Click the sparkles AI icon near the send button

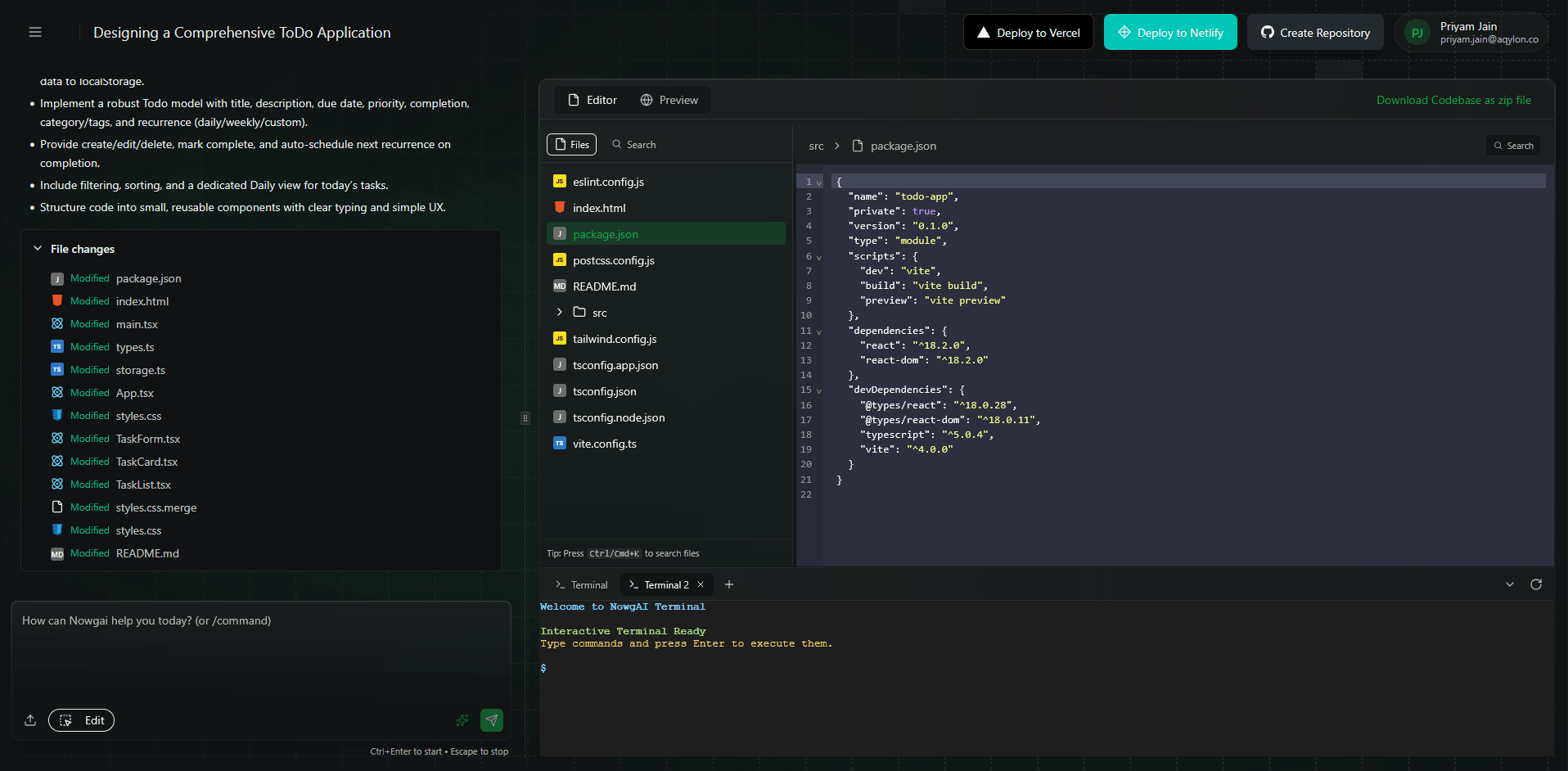coord(462,720)
